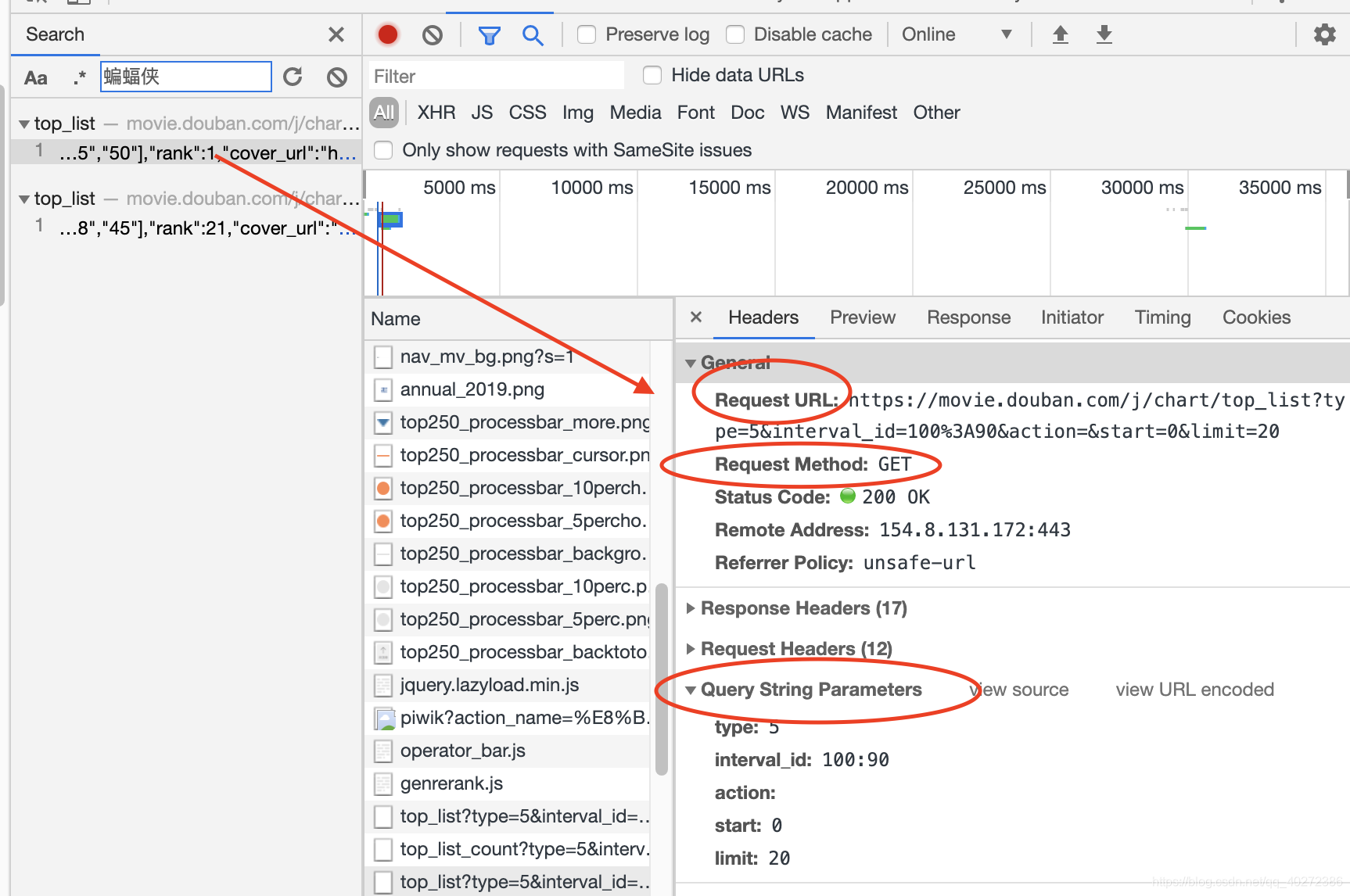Open the Online throttling dropdown
Viewport: 1350px width, 896px height.
(957, 34)
